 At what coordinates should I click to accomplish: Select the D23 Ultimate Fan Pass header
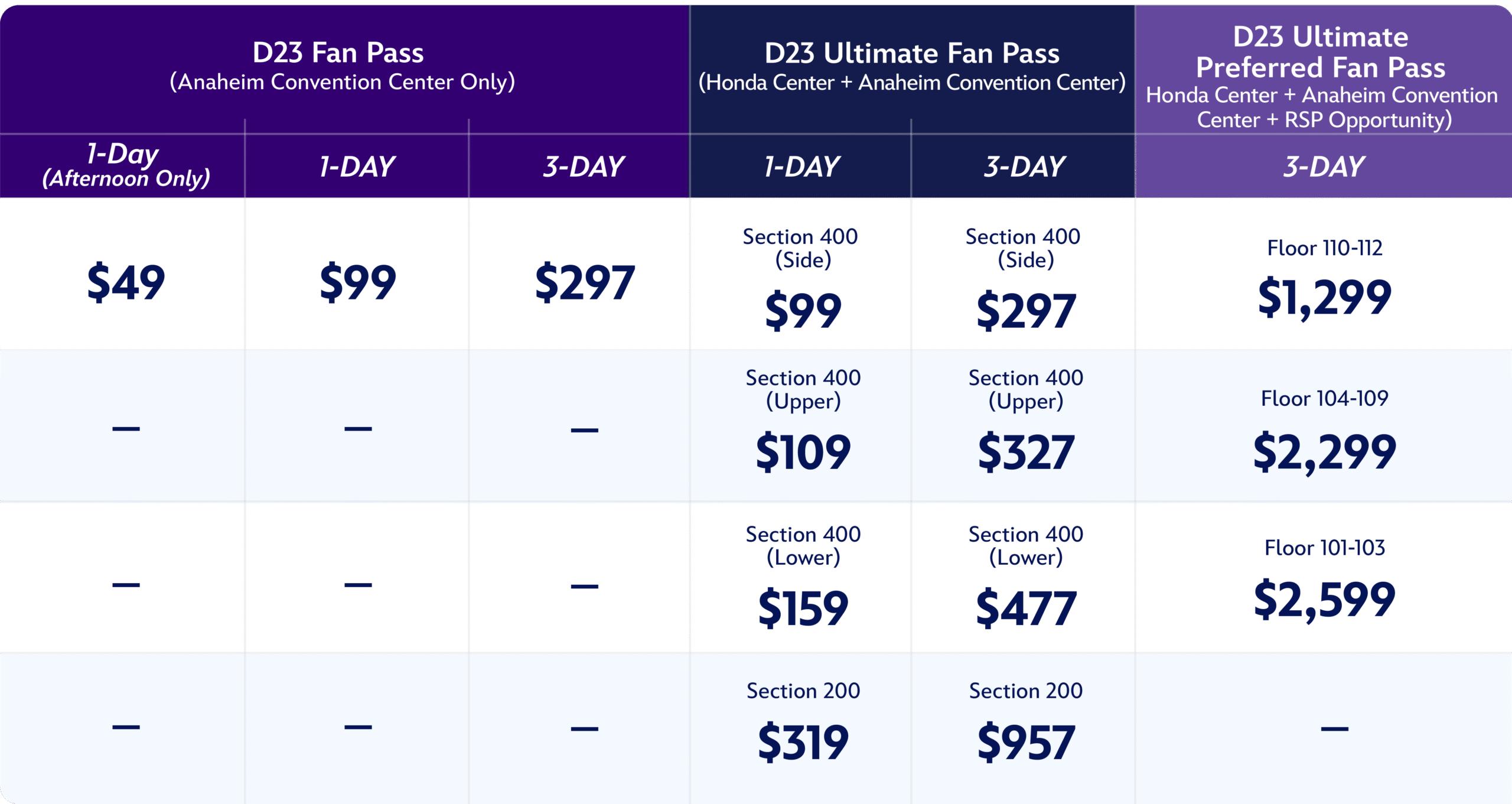tap(912, 54)
